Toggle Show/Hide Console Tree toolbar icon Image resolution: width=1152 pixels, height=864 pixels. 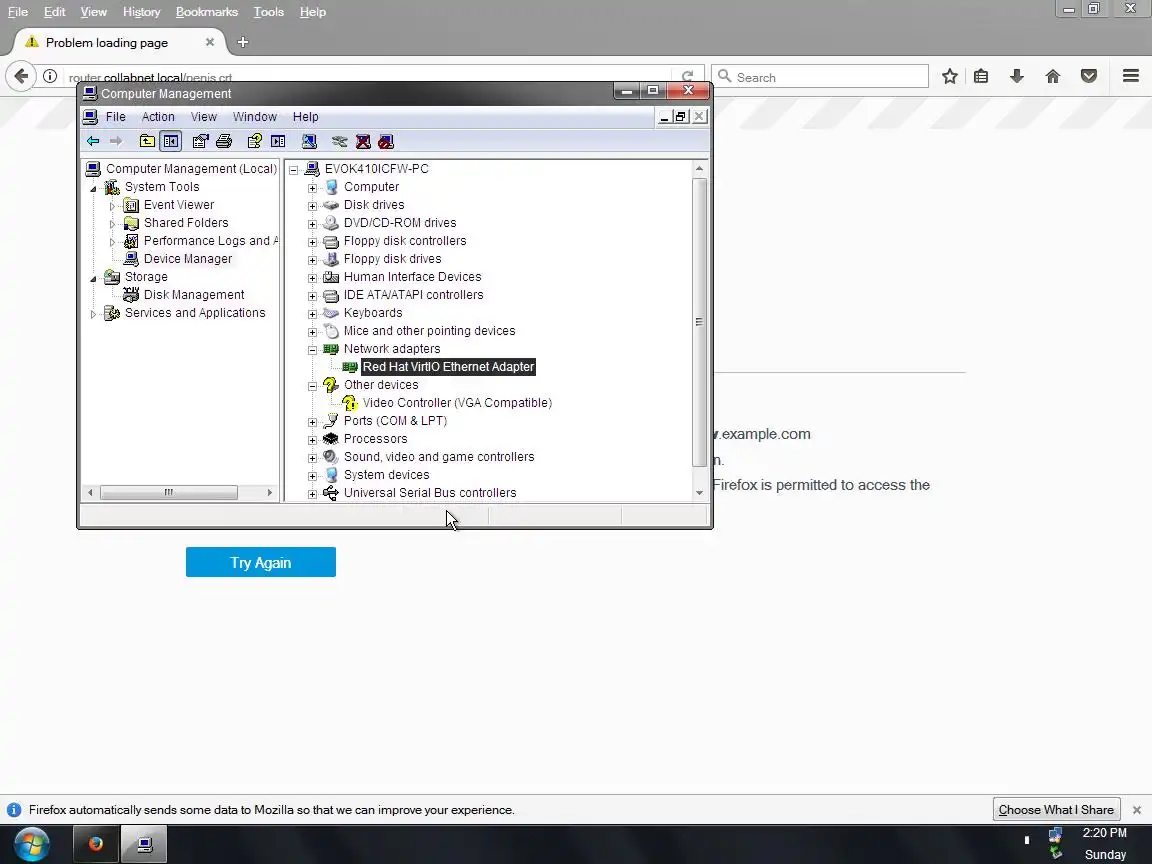pyautogui.click(x=170, y=141)
